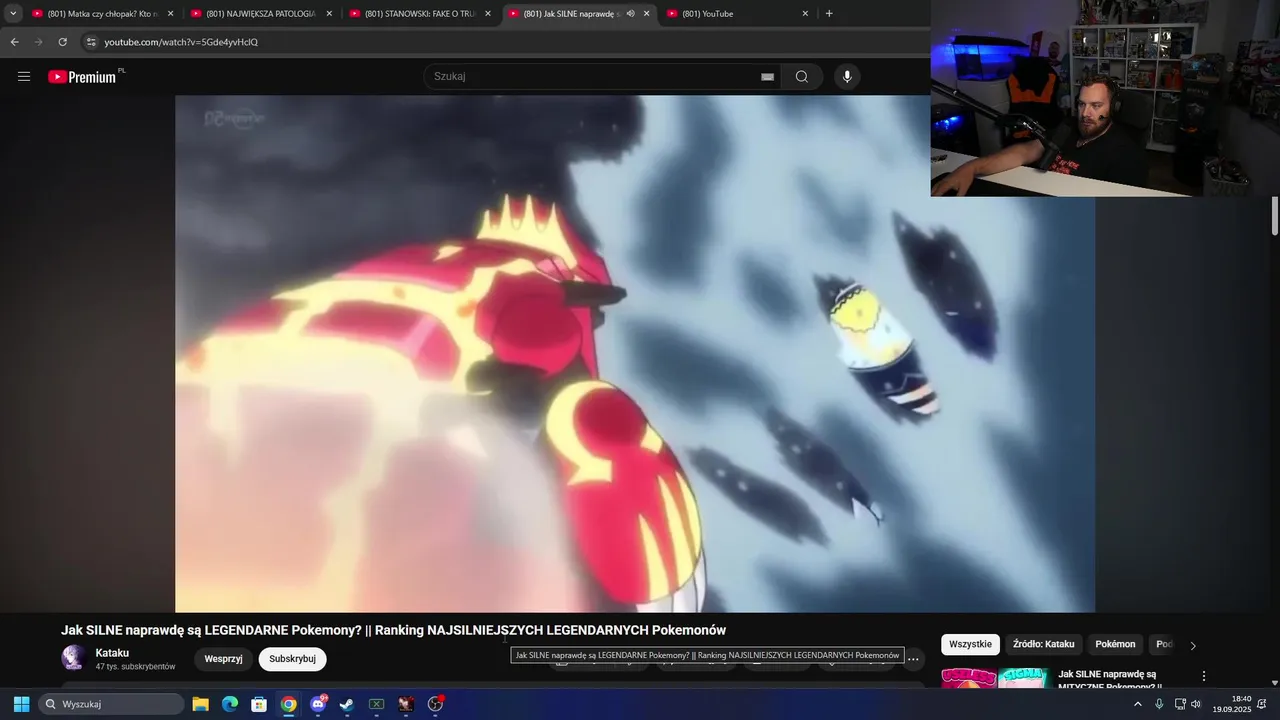Click the tray microphone icon
The height and width of the screenshot is (720, 1280).
[x=1159, y=704]
